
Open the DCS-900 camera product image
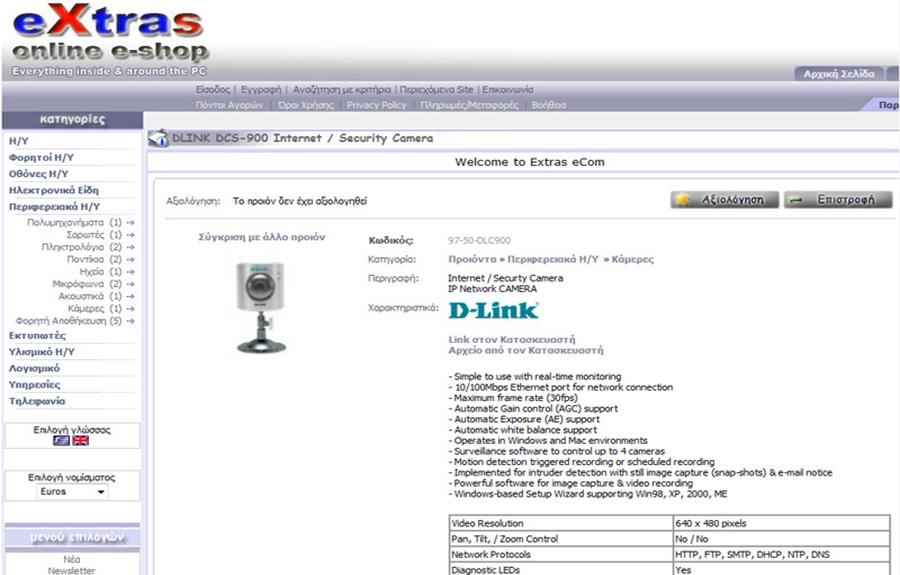coord(261,308)
